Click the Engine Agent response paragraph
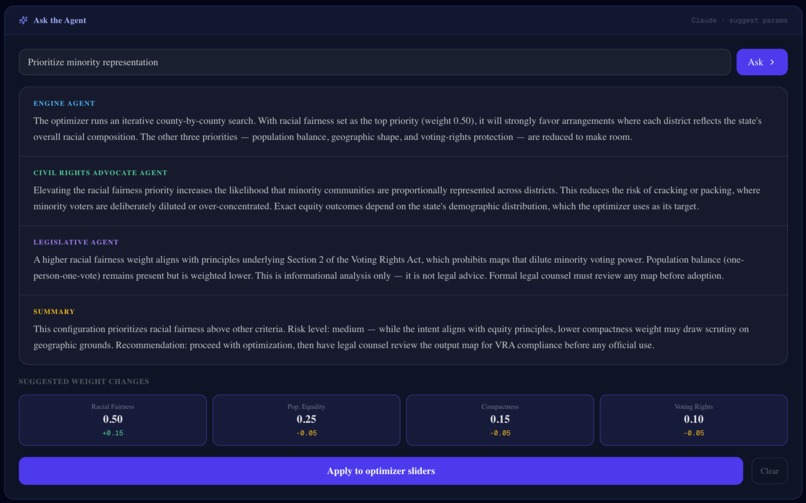 (397, 129)
